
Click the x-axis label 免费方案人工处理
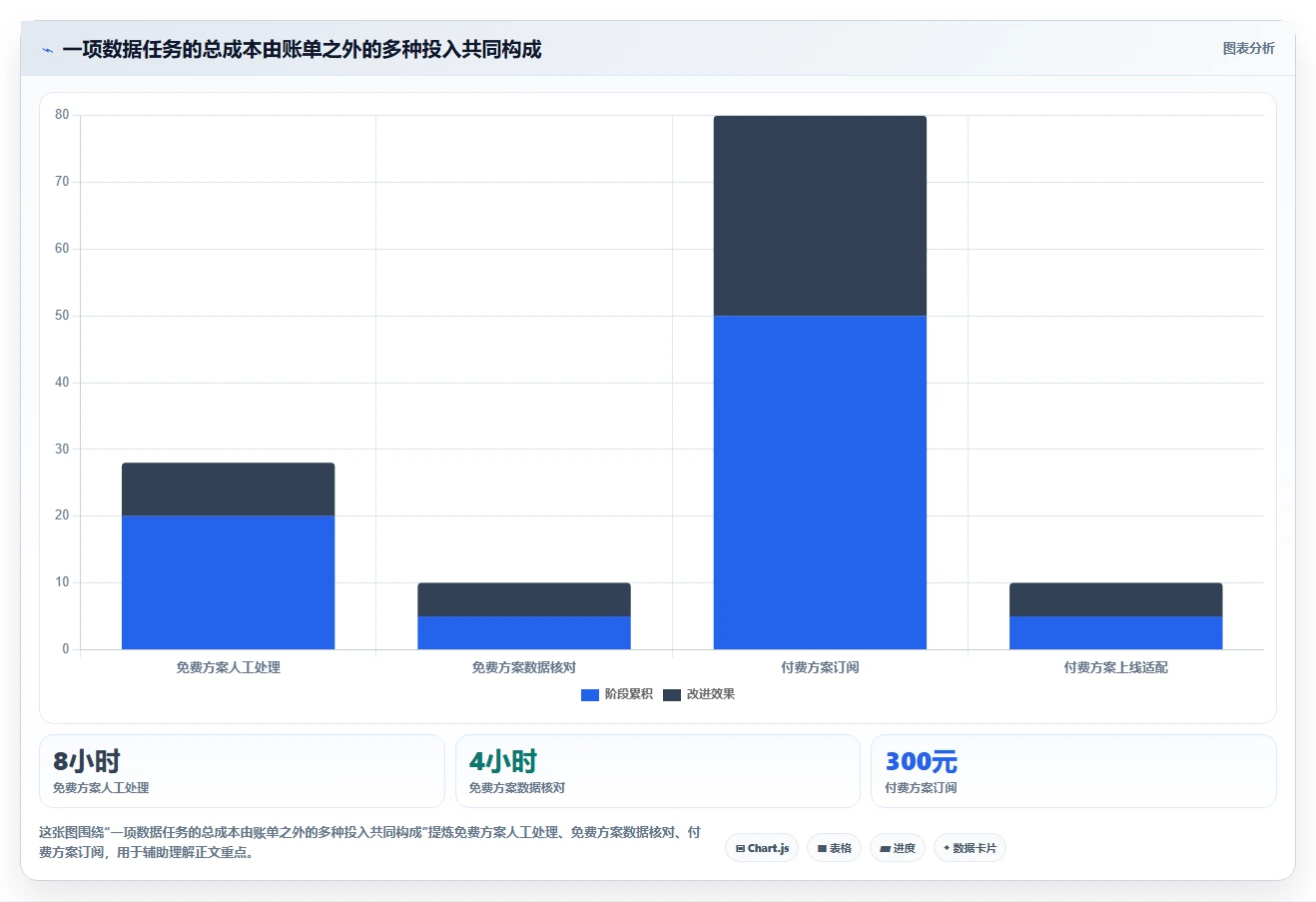pyautogui.click(x=228, y=667)
